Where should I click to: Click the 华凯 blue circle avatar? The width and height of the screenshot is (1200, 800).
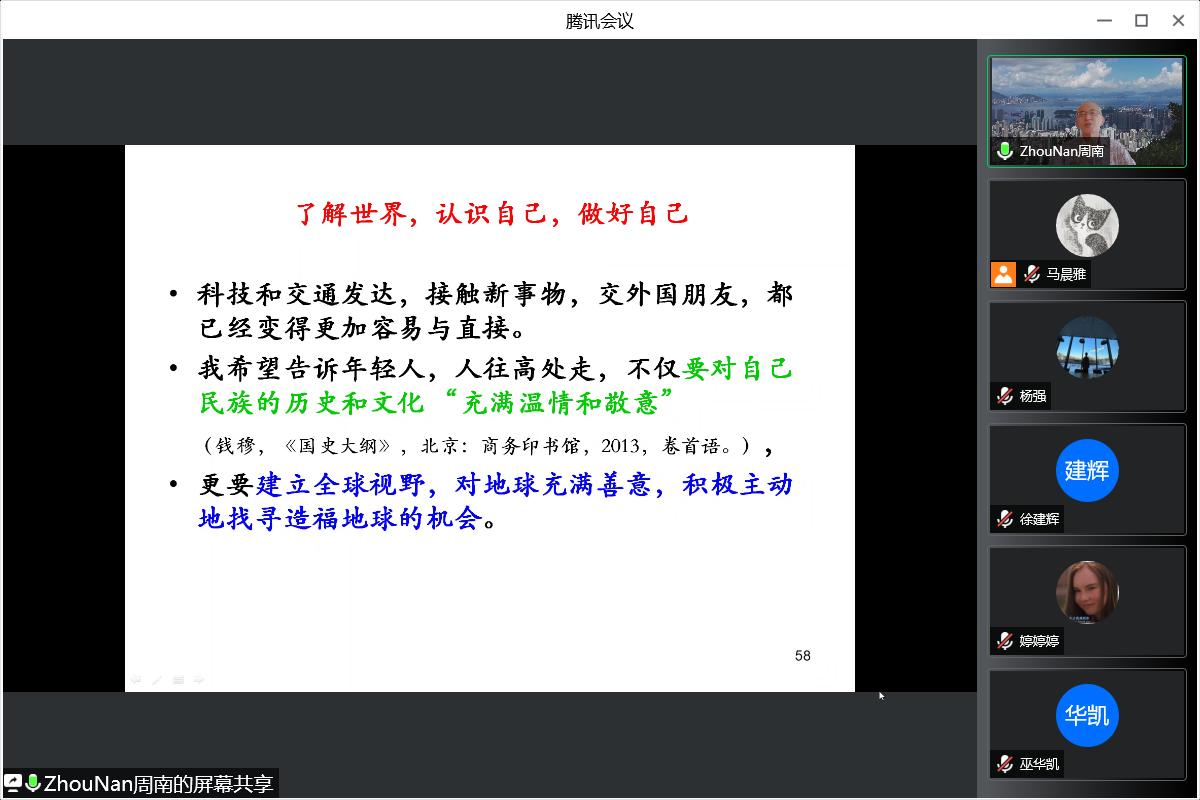tap(1087, 715)
